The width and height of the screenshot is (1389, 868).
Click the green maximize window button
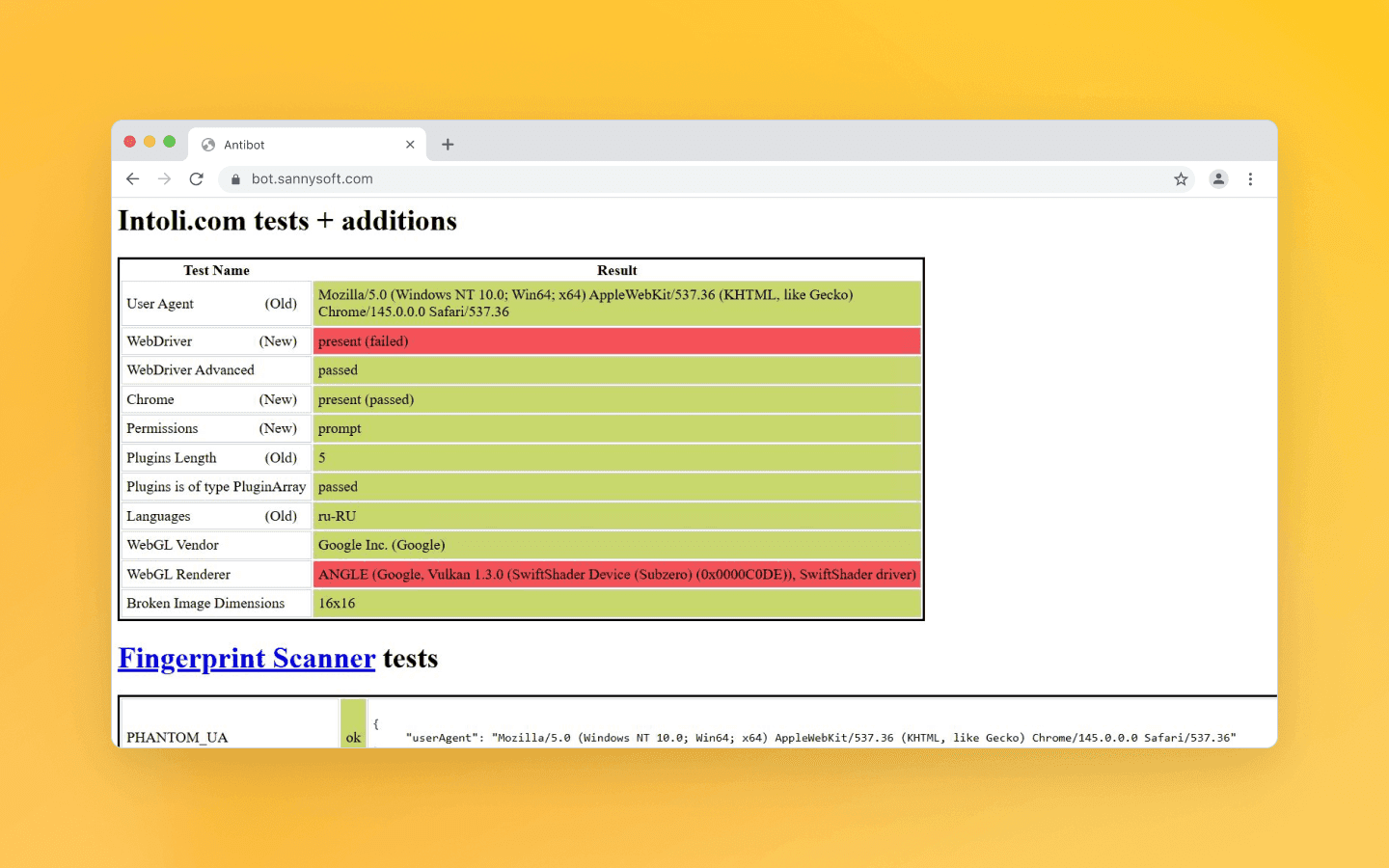(x=170, y=142)
